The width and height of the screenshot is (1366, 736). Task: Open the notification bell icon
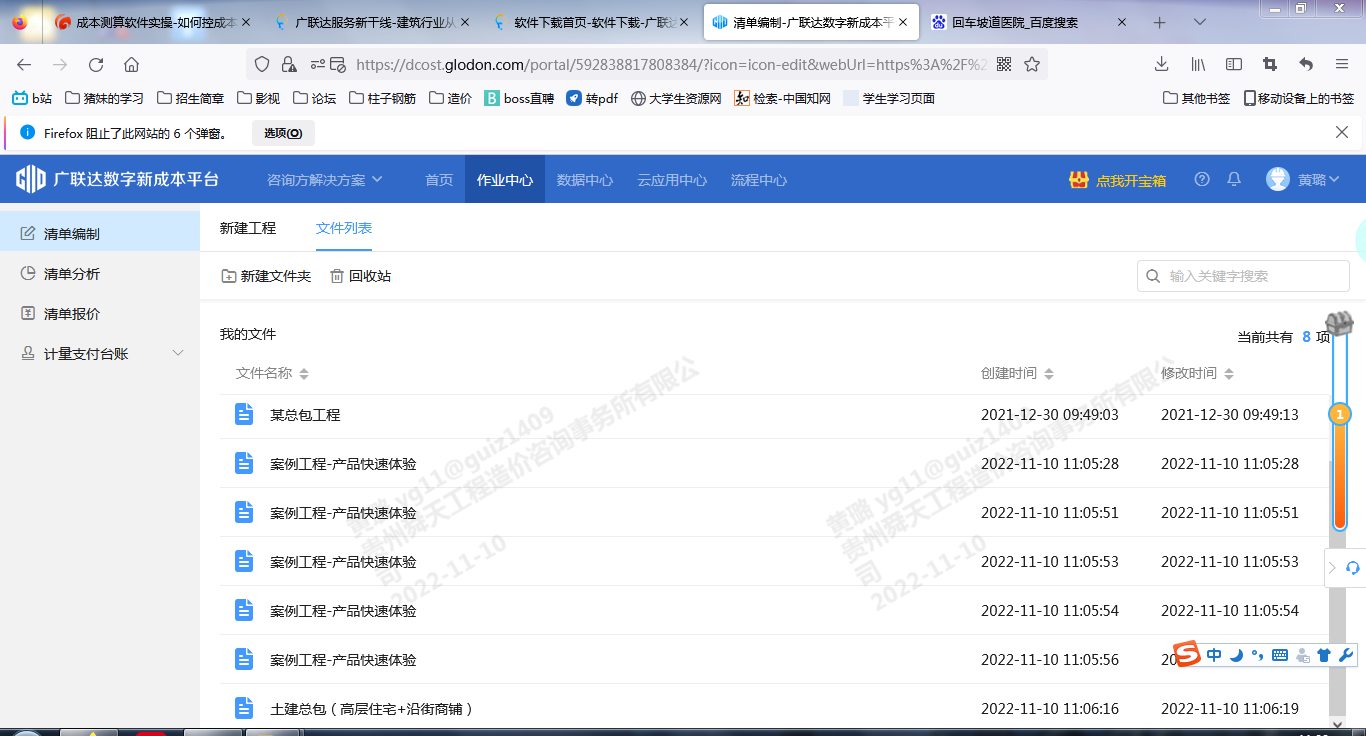pos(1234,179)
